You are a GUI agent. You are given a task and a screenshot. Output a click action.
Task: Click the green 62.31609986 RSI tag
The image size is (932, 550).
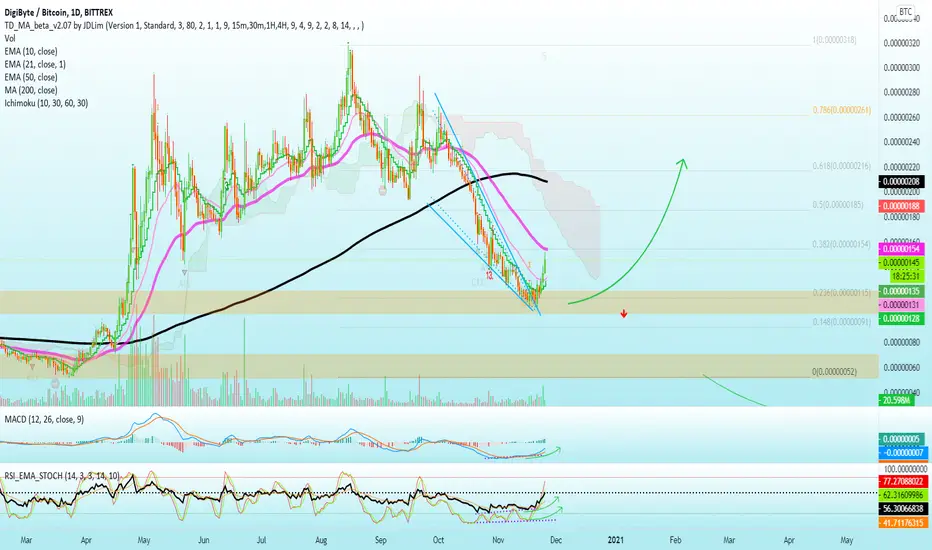(x=902, y=495)
